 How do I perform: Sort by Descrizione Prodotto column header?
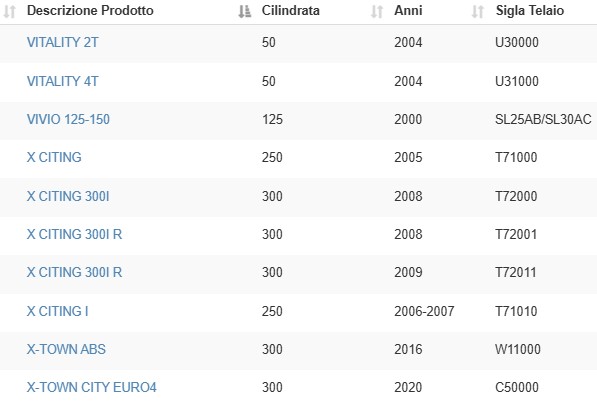click(x=90, y=10)
